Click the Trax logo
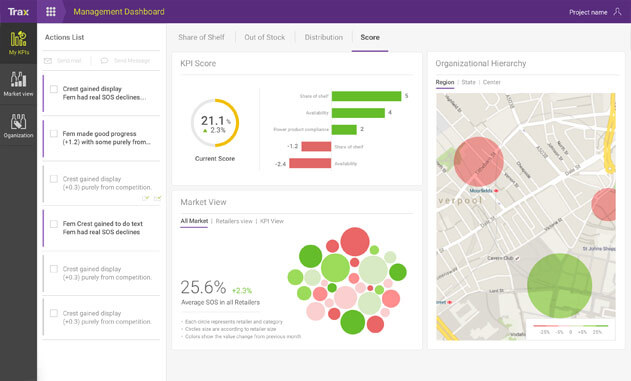 pos(19,12)
